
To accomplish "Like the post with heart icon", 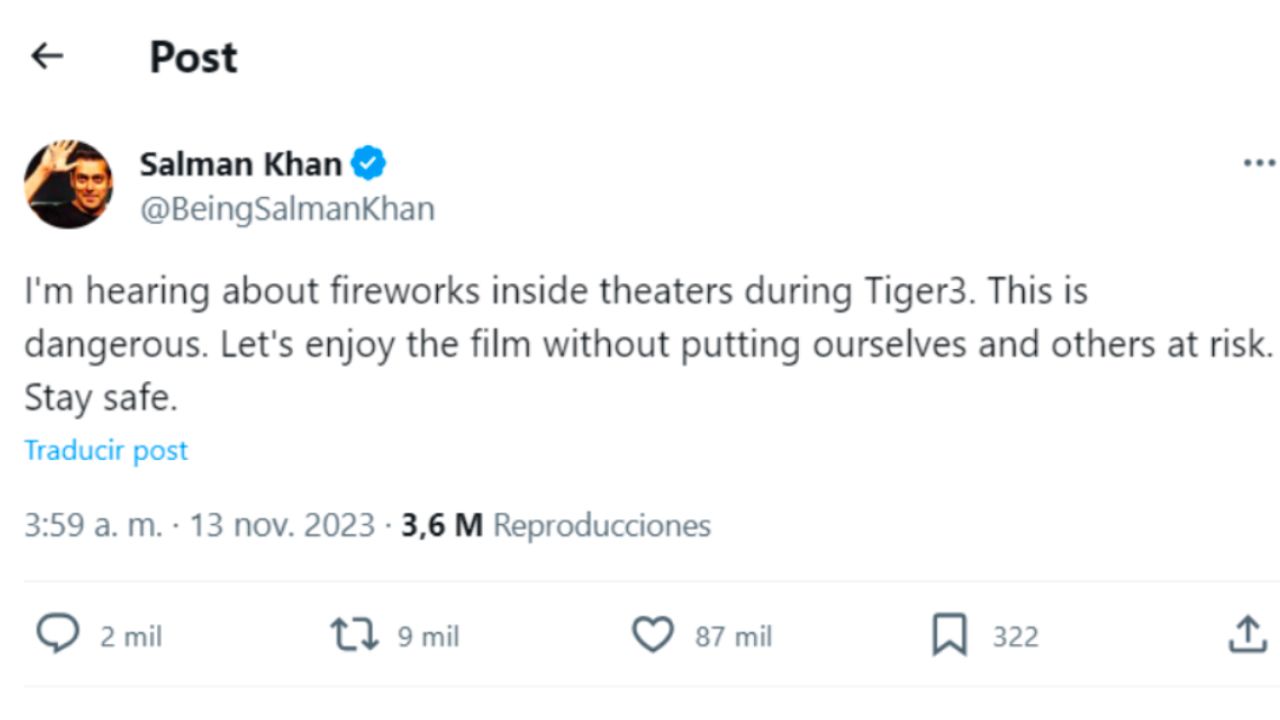I will point(653,635).
